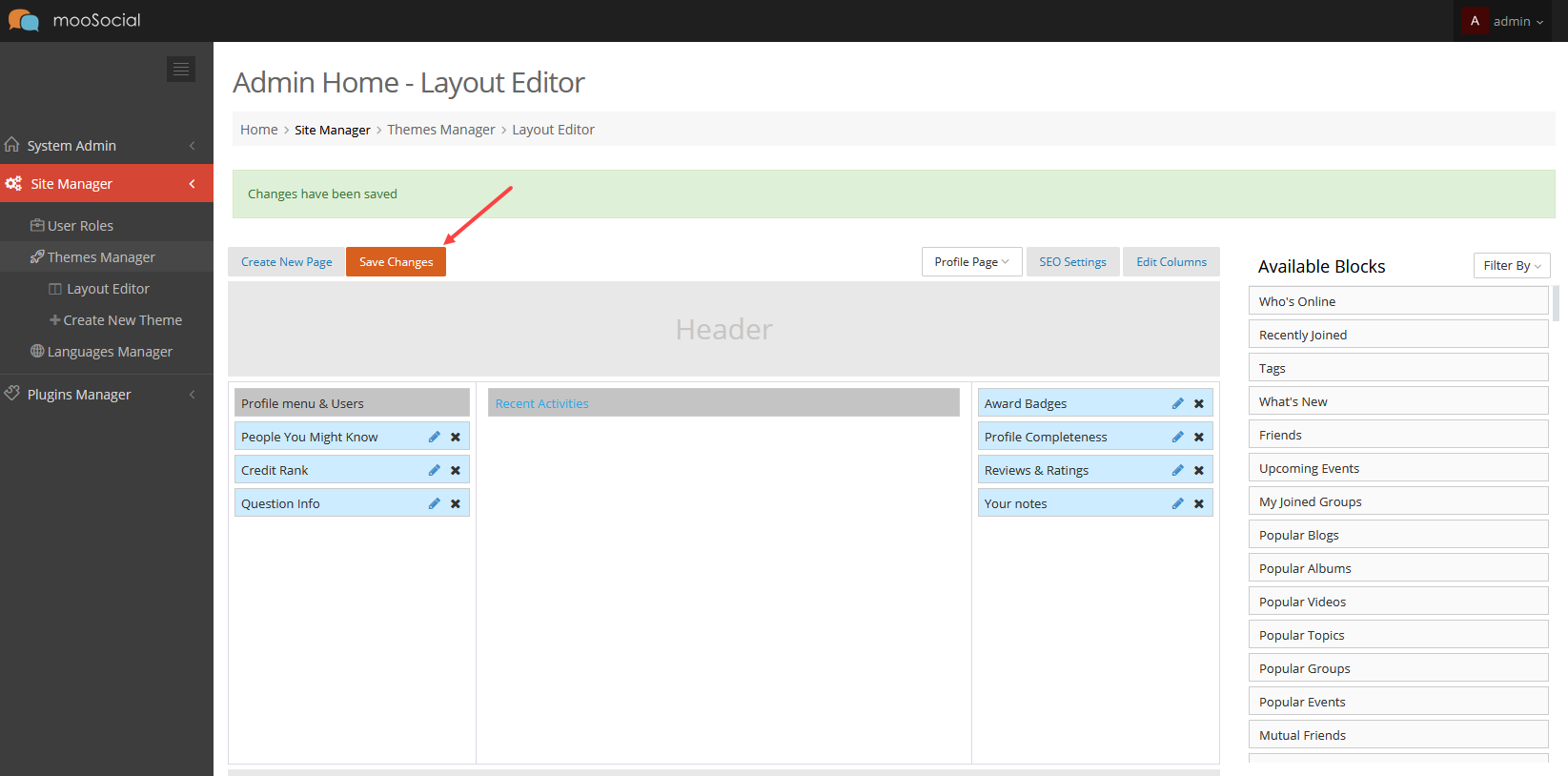The width and height of the screenshot is (1568, 776).
Task: Edit the Credit Rank block
Action: (435, 470)
